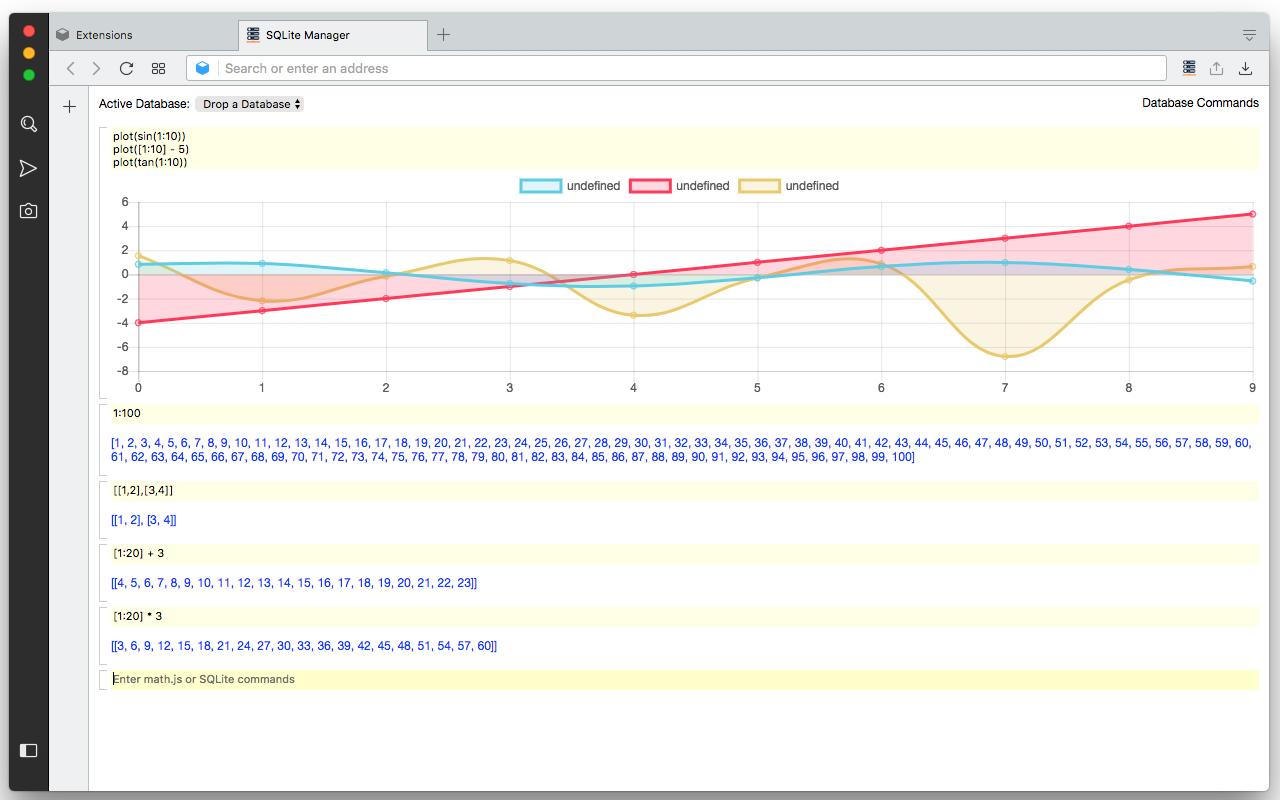
Task: Click the red legend color swatch
Action: (x=650, y=185)
